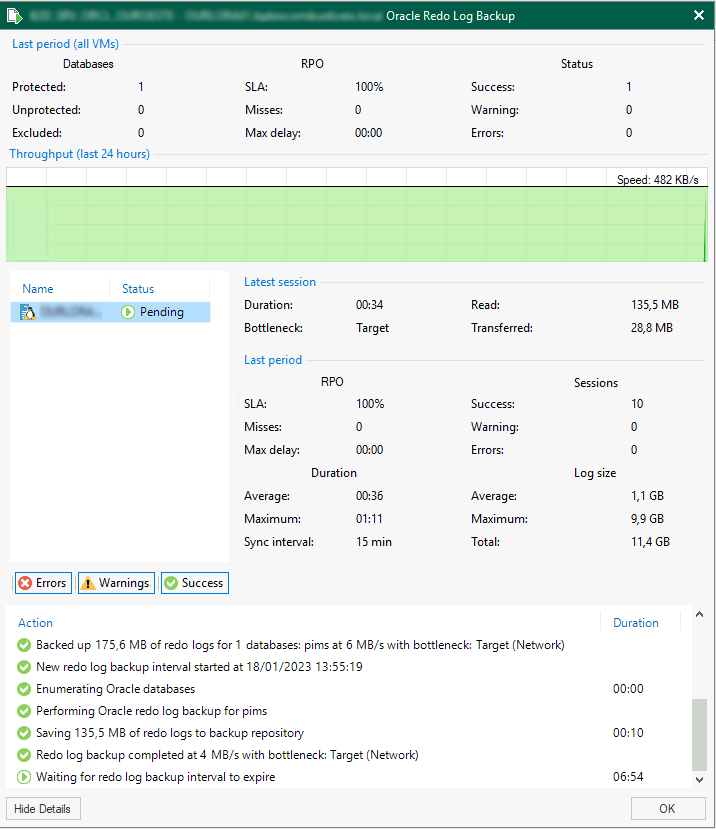Click success icon beside 'Backed up 175,6 MB'
The height and width of the screenshot is (829, 716).
(x=24, y=645)
